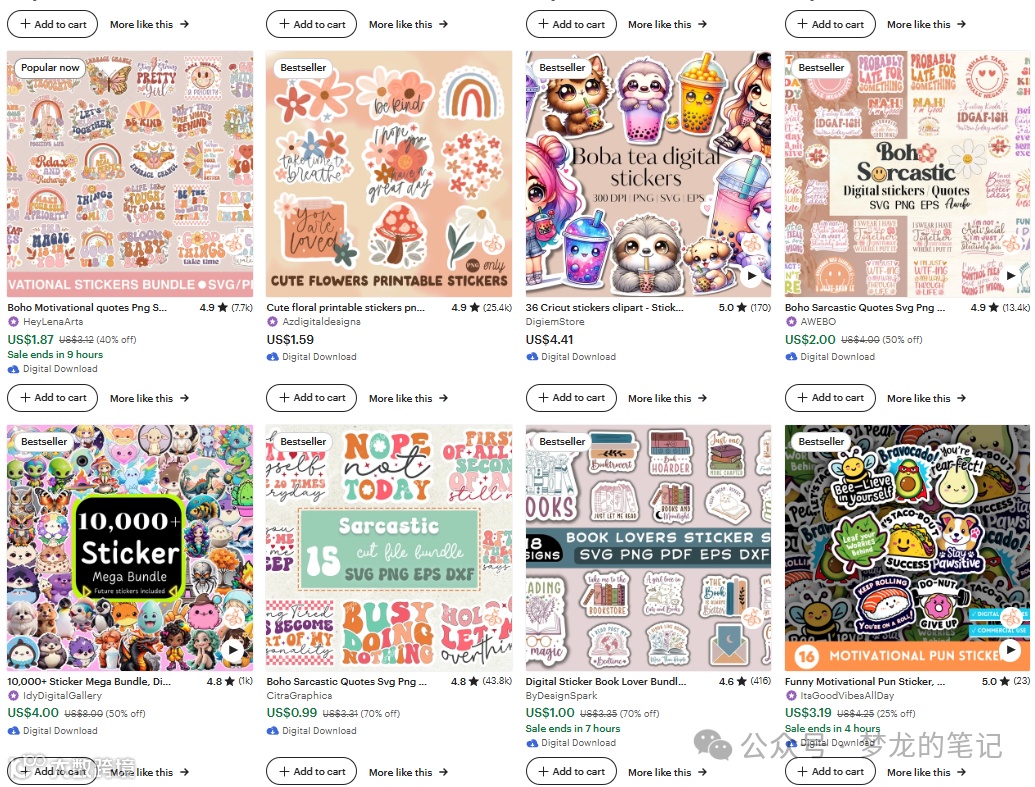The image size is (1035, 787).
Task: Play video on Boho Sarcastic Quotes thumbnail
Action: point(1011,276)
